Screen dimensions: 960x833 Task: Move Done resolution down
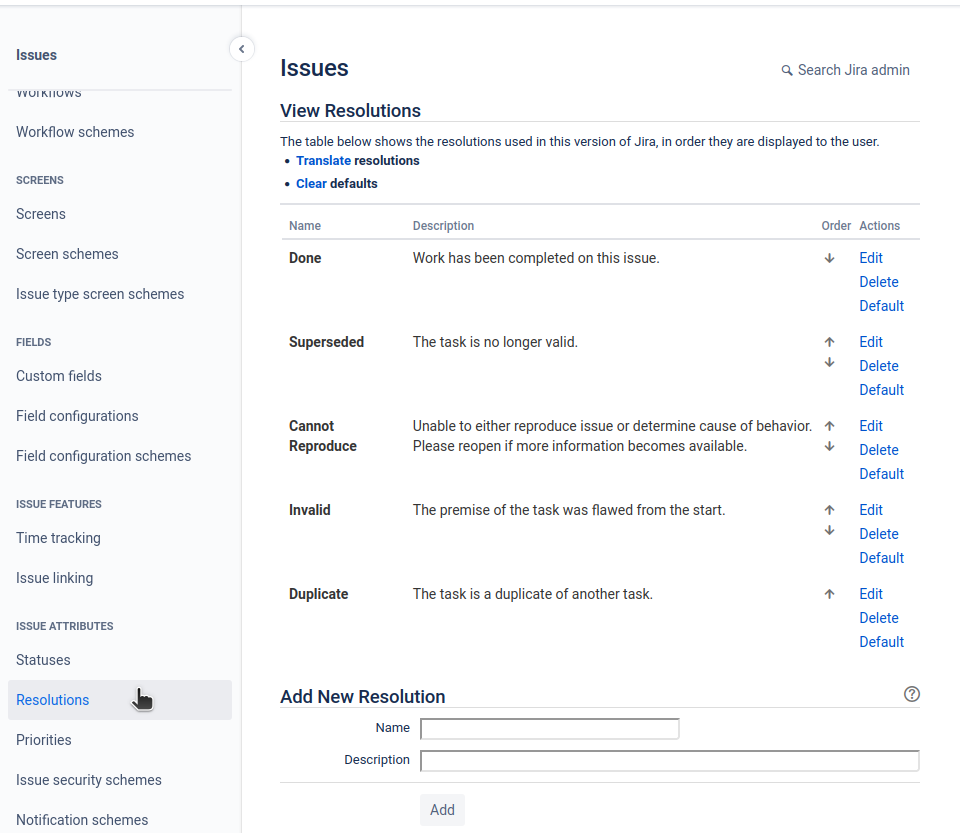[829, 258]
